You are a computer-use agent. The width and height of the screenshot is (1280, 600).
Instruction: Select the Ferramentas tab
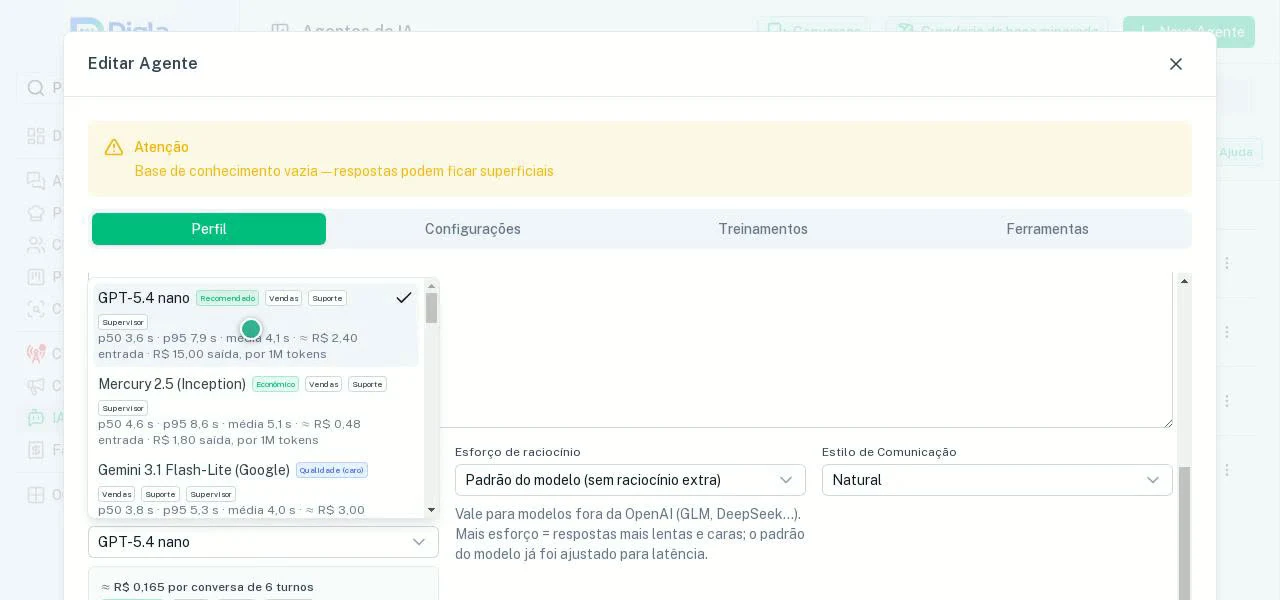(1047, 229)
